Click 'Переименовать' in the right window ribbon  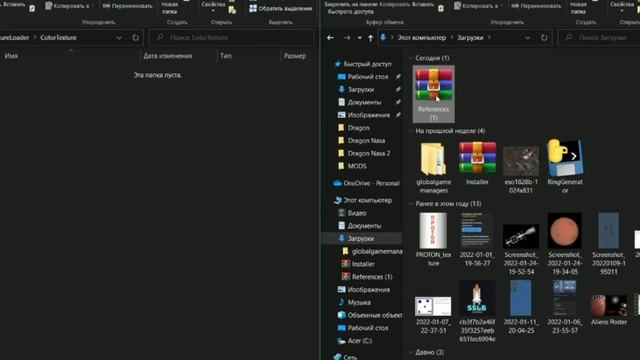click(x=536, y=6)
